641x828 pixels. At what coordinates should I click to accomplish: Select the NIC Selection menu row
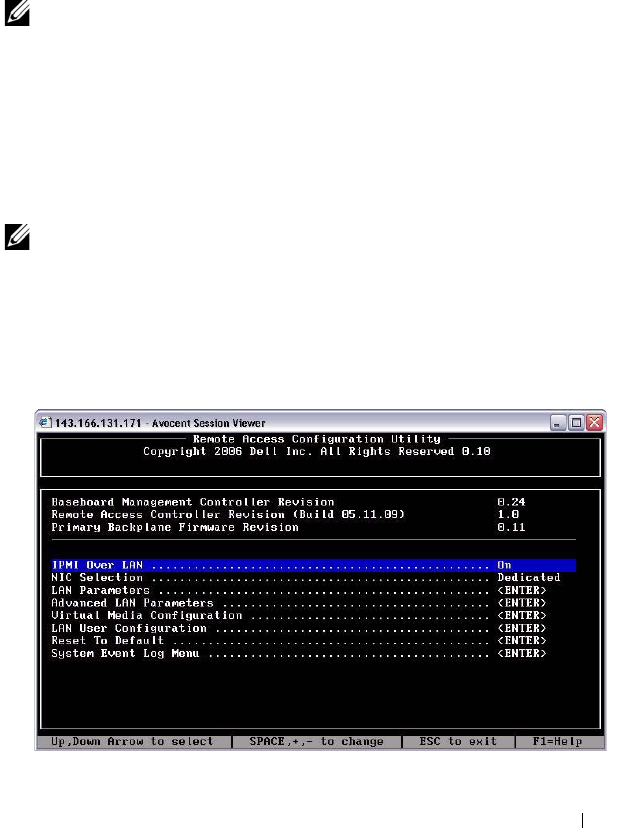(x=306, y=578)
